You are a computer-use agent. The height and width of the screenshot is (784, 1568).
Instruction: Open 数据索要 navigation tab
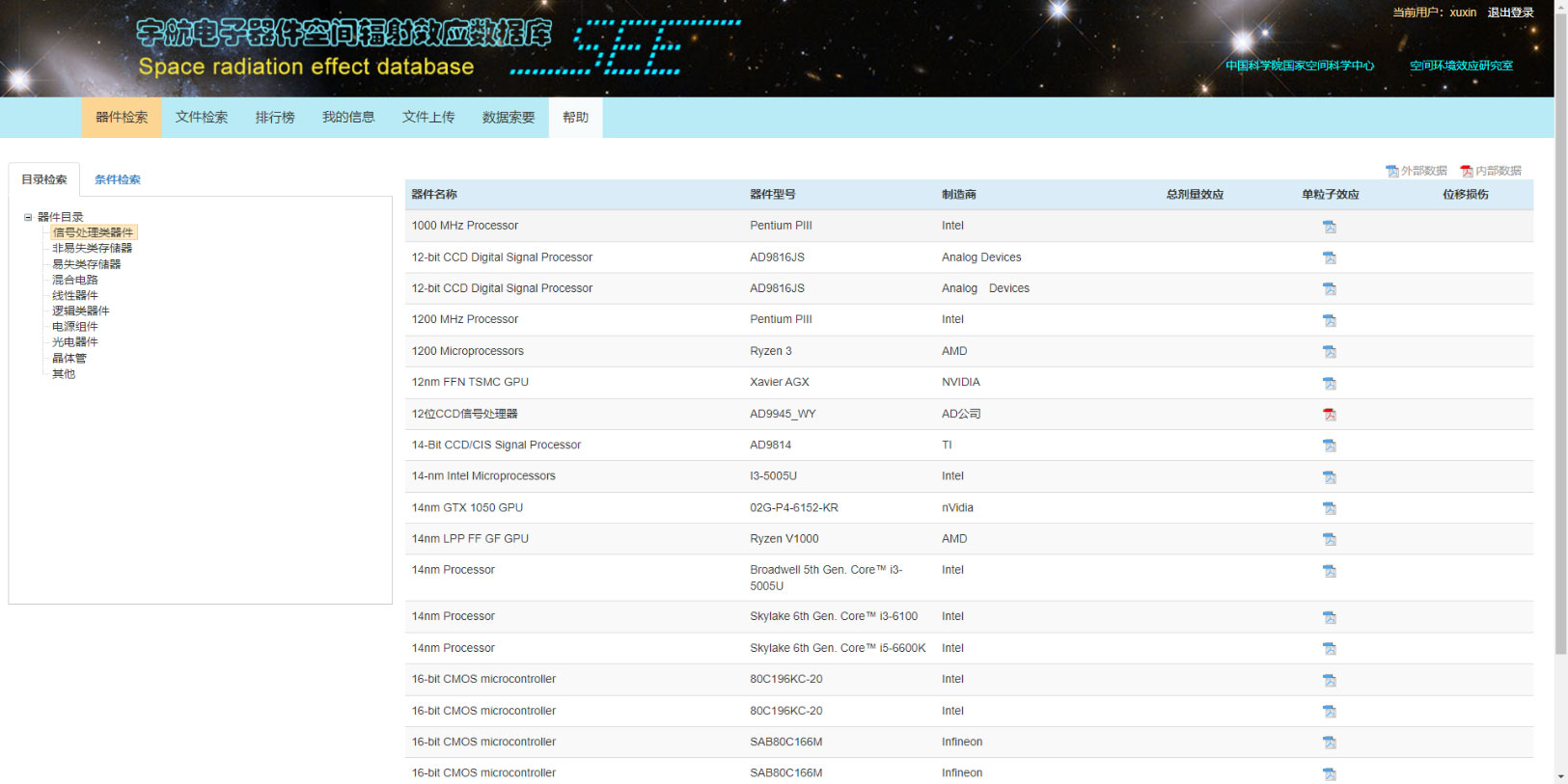pos(509,118)
